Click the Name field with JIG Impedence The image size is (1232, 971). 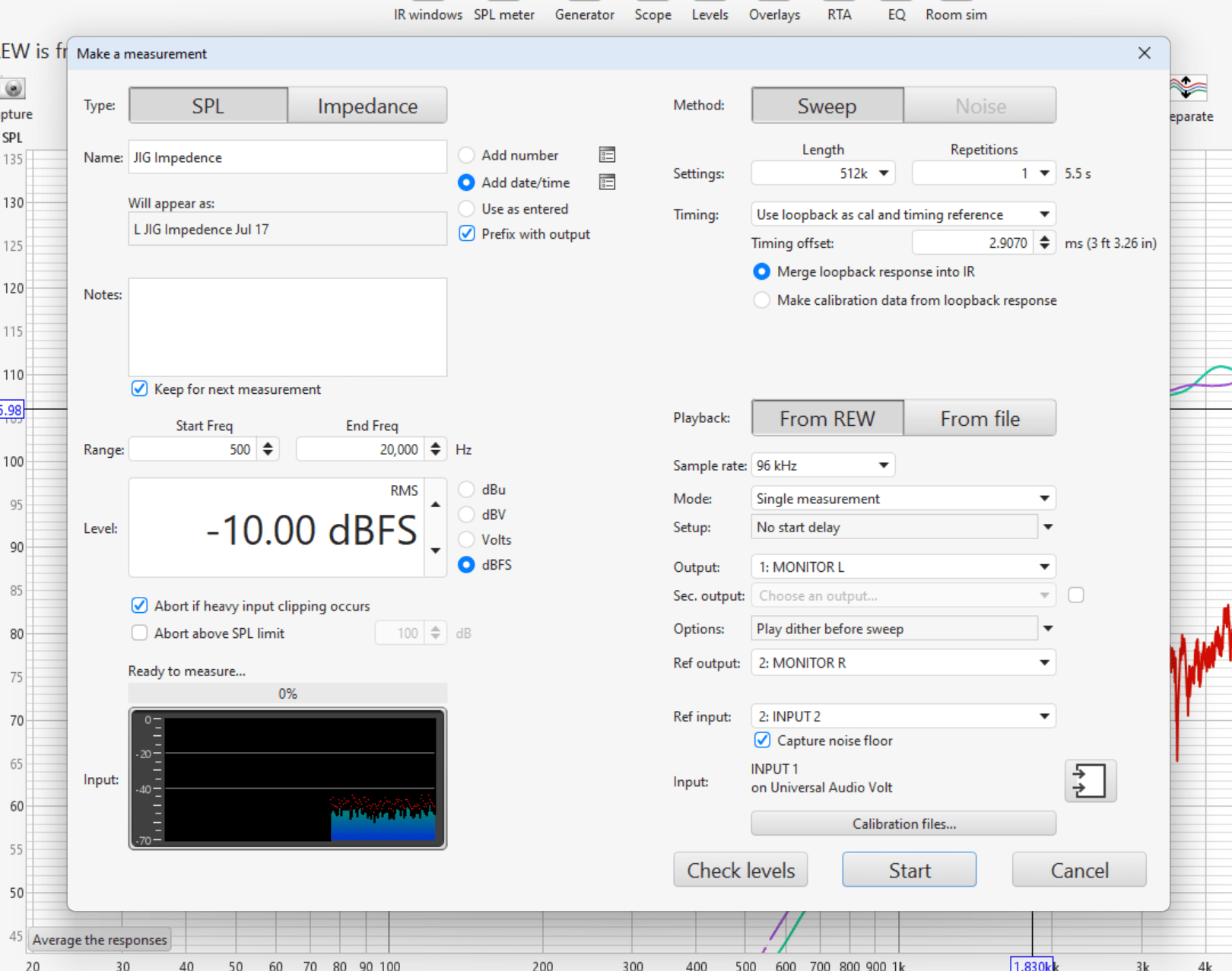tap(287, 157)
